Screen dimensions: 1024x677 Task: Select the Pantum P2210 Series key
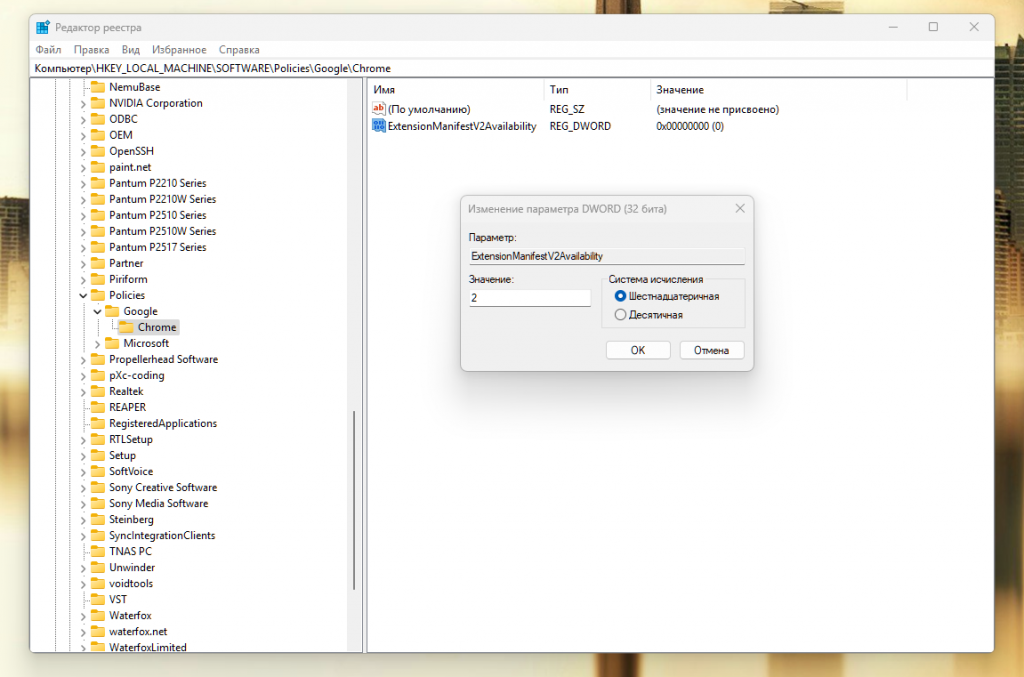coord(157,183)
